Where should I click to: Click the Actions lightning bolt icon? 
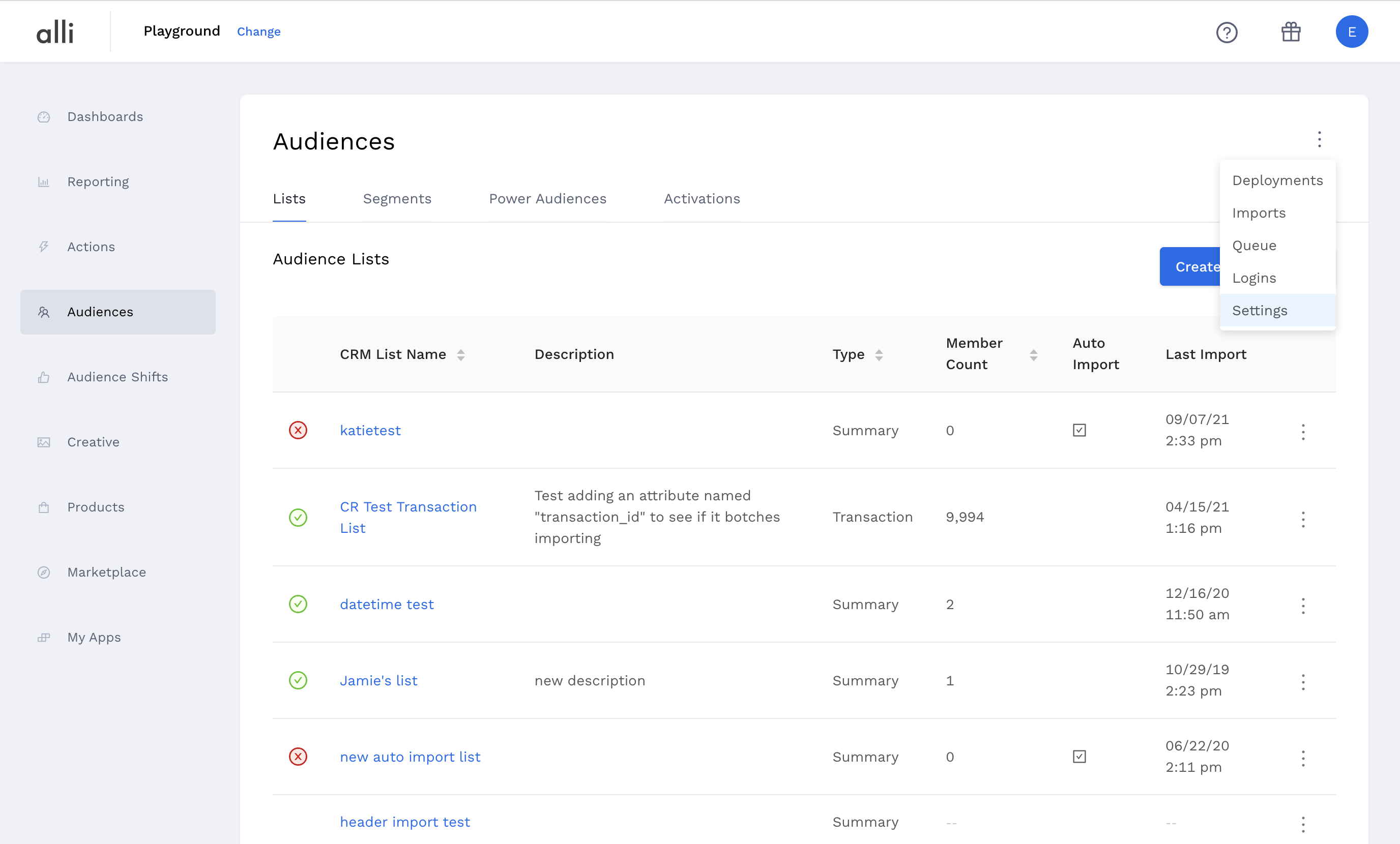[x=44, y=247]
